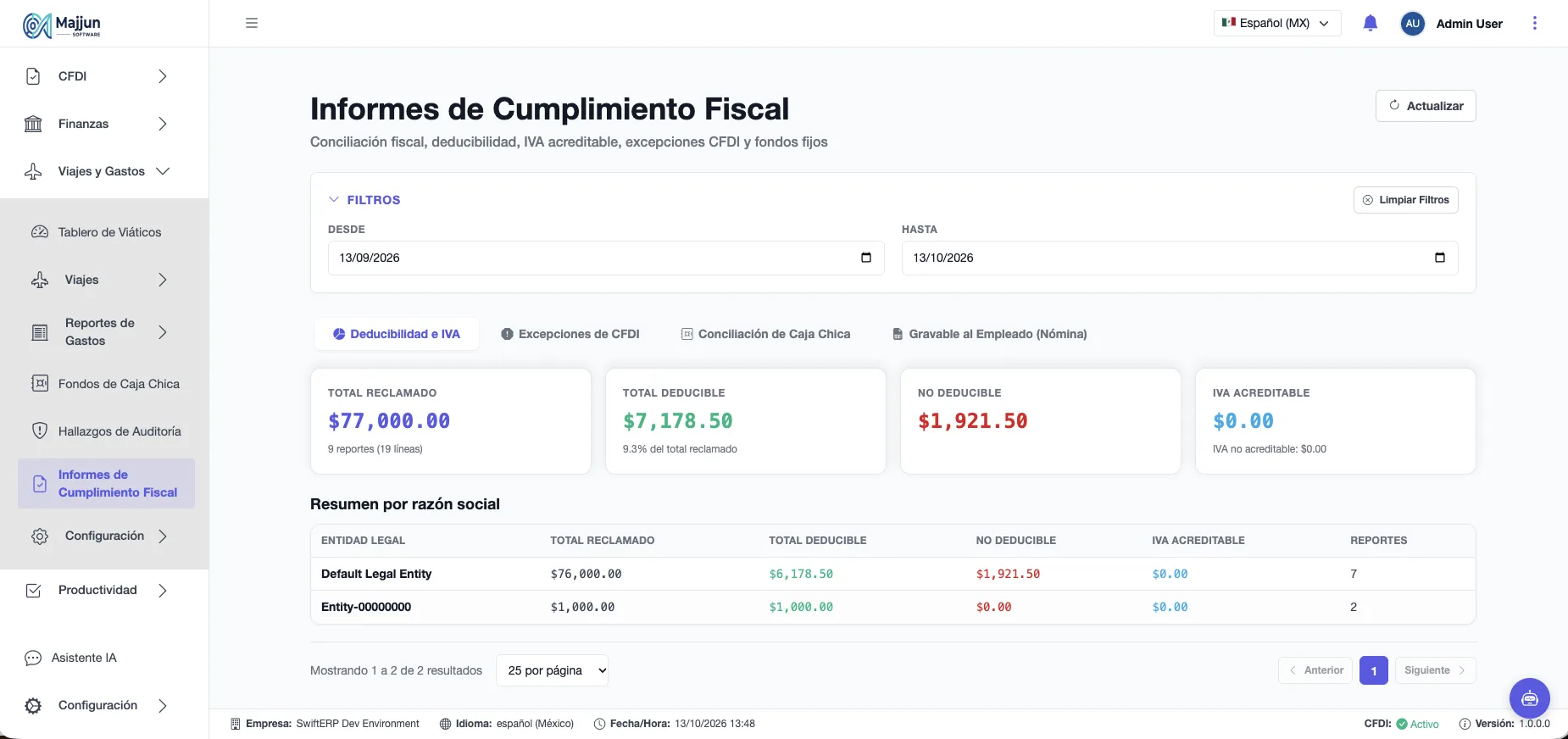Screen dimensions: 1568x739
Task: Open Gravable al Empleado (Nómina) tab
Action: tap(989, 334)
